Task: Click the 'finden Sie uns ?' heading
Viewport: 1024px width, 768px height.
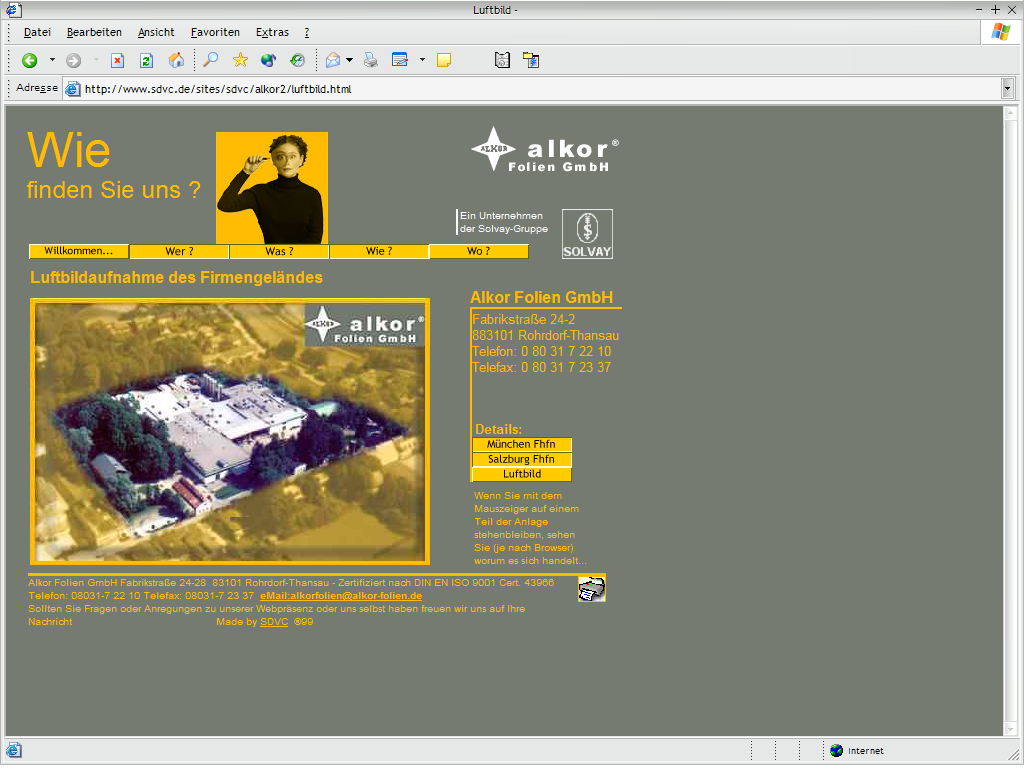Action: [x=114, y=190]
